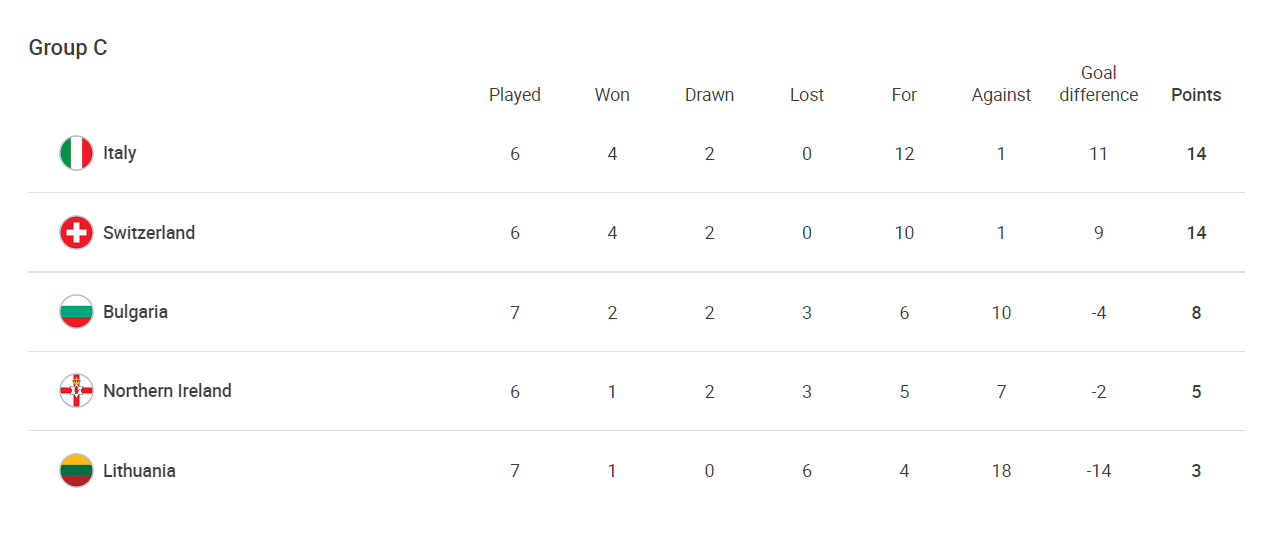1269x535 pixels.
Task: Click the Lithuania flag icon
Action: click(76, 471)
